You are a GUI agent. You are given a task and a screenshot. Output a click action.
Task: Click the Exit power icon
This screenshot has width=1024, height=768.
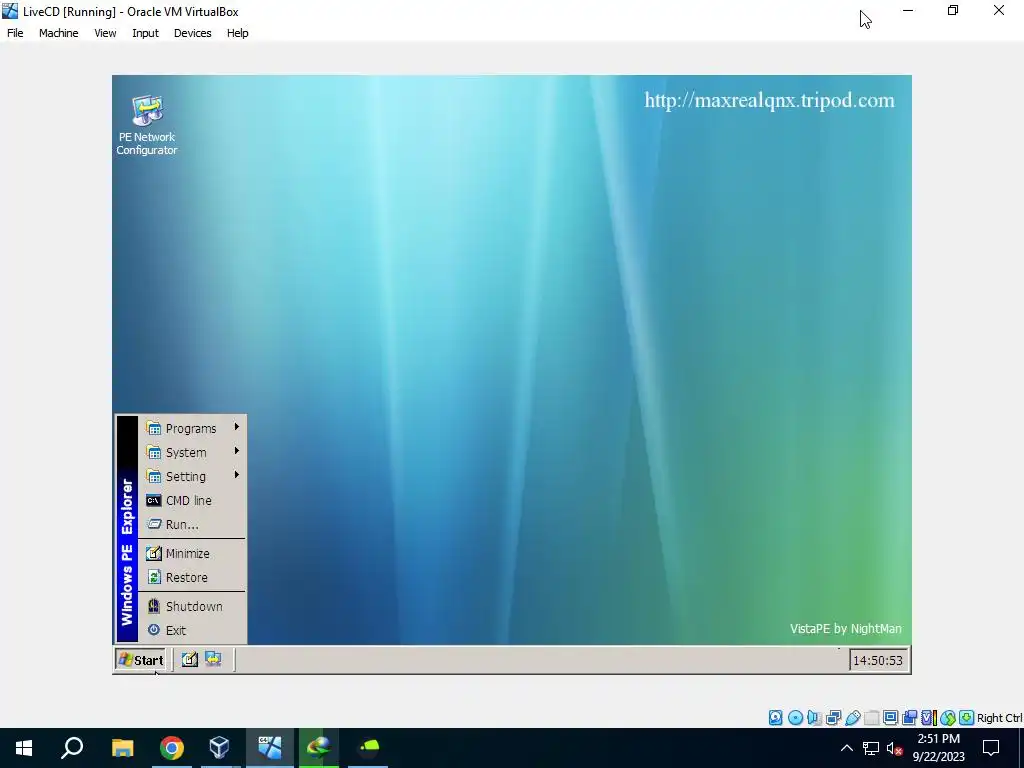tap(153, 630)
